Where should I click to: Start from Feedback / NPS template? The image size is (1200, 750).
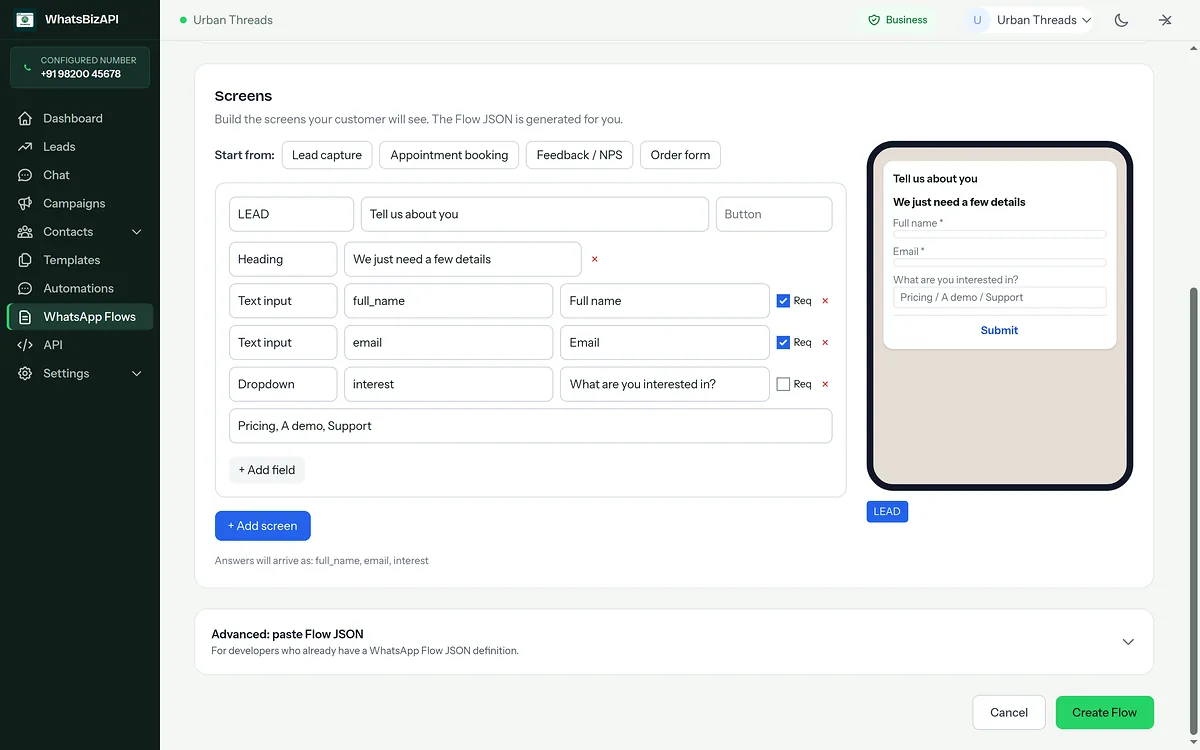click(x=579, y=155)
